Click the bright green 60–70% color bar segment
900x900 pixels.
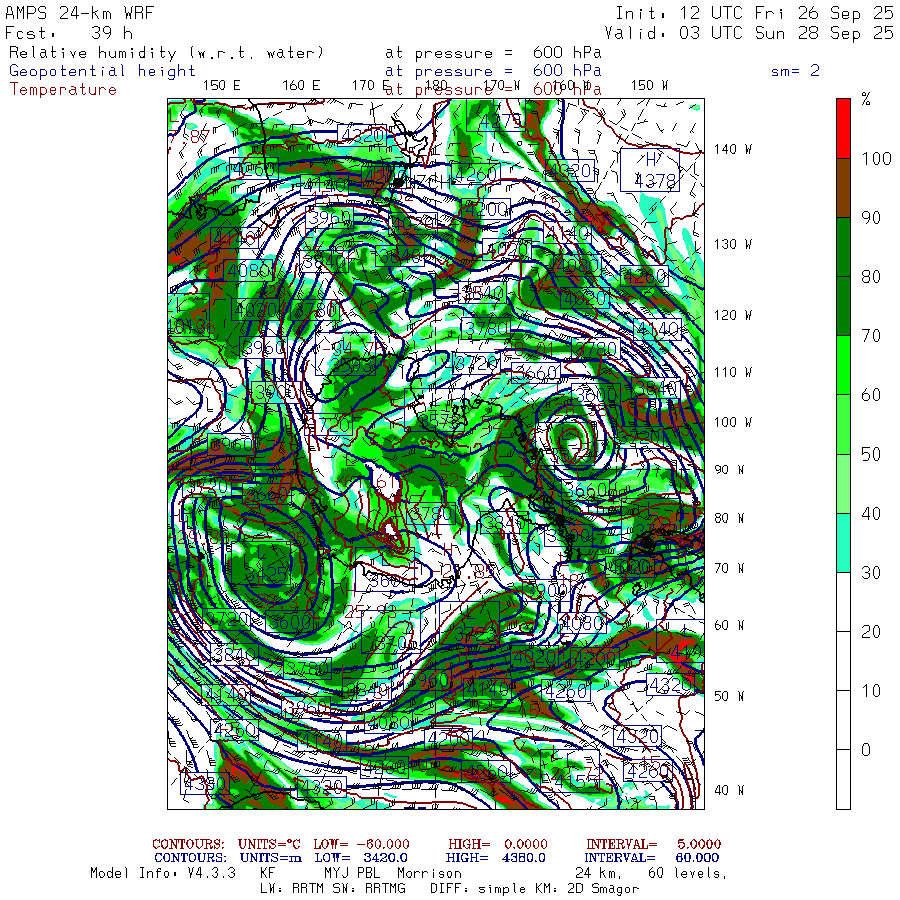[843, 365]
